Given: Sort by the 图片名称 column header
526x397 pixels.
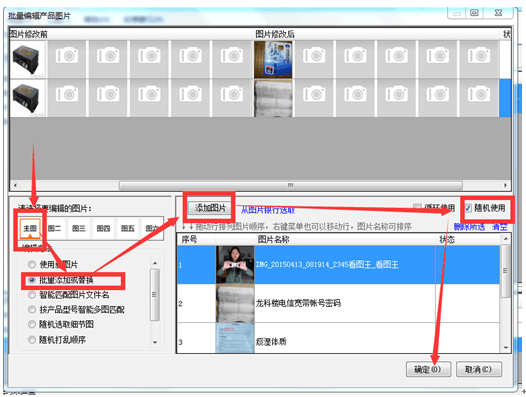Looking at the screenshot, I should pos(345,239).
